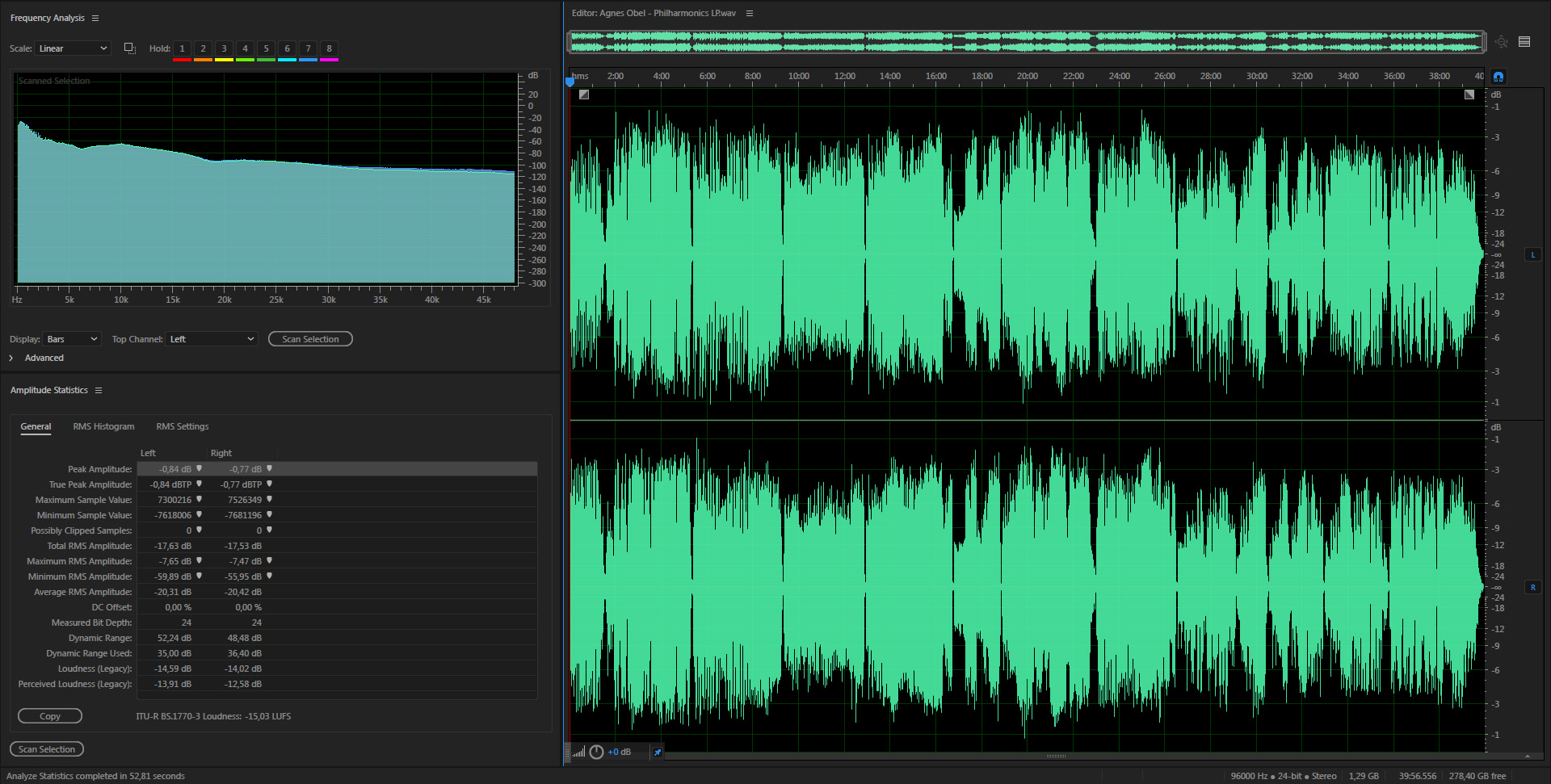
Task: Open the Amplitude Statistics panel menu
Action: pos(99,390)
